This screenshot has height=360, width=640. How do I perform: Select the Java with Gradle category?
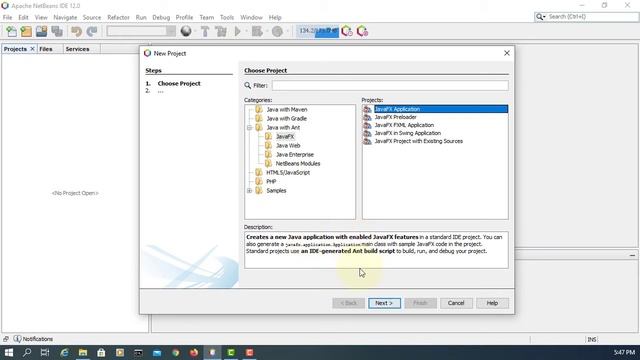(x=287, y=118)
